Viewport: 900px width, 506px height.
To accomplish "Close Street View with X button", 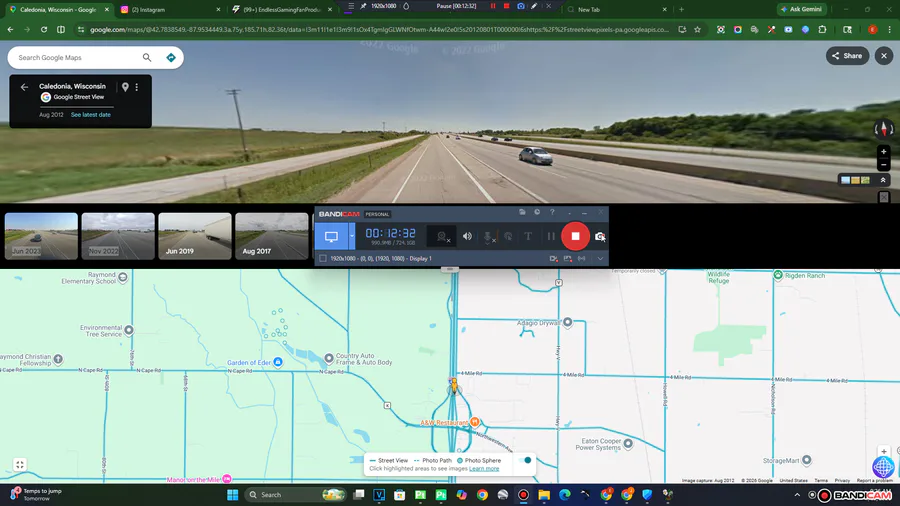I will [884, 56].
